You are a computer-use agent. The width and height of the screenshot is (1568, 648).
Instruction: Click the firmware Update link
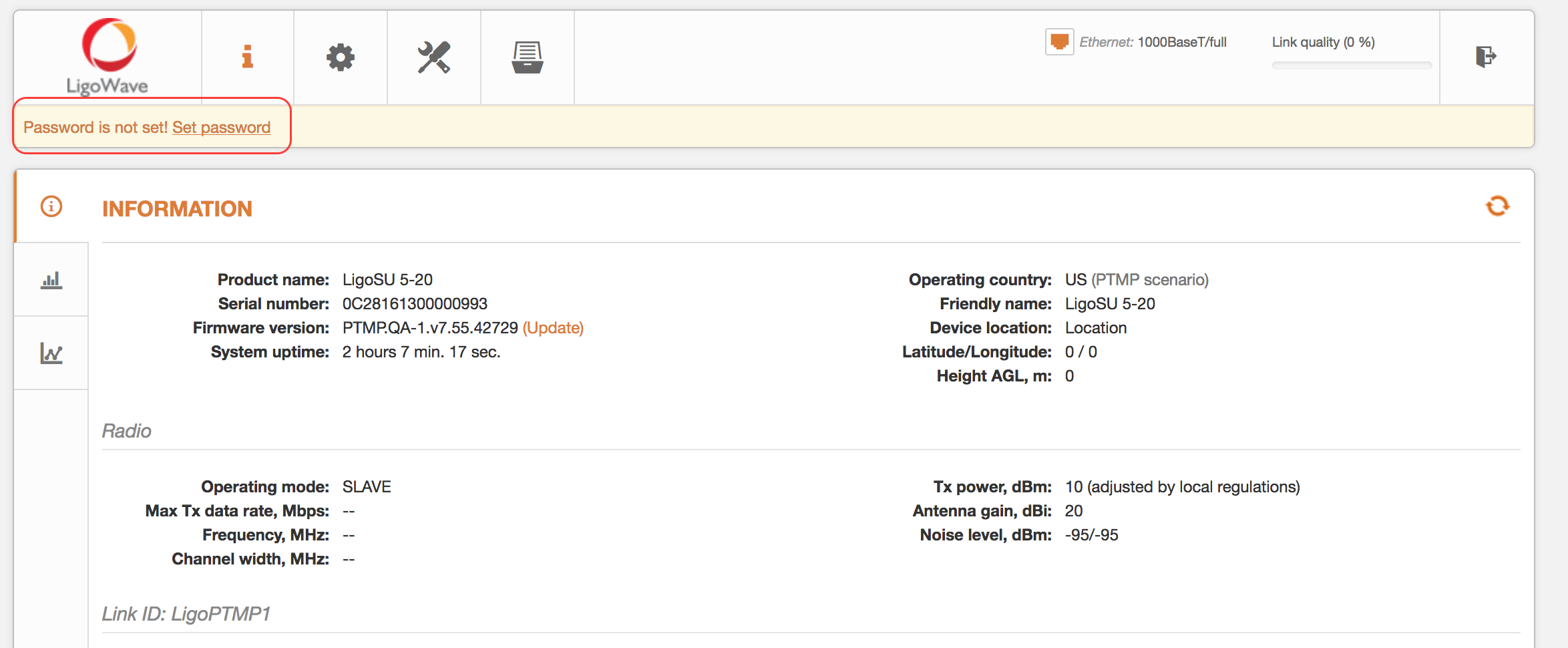pos(553,328)
